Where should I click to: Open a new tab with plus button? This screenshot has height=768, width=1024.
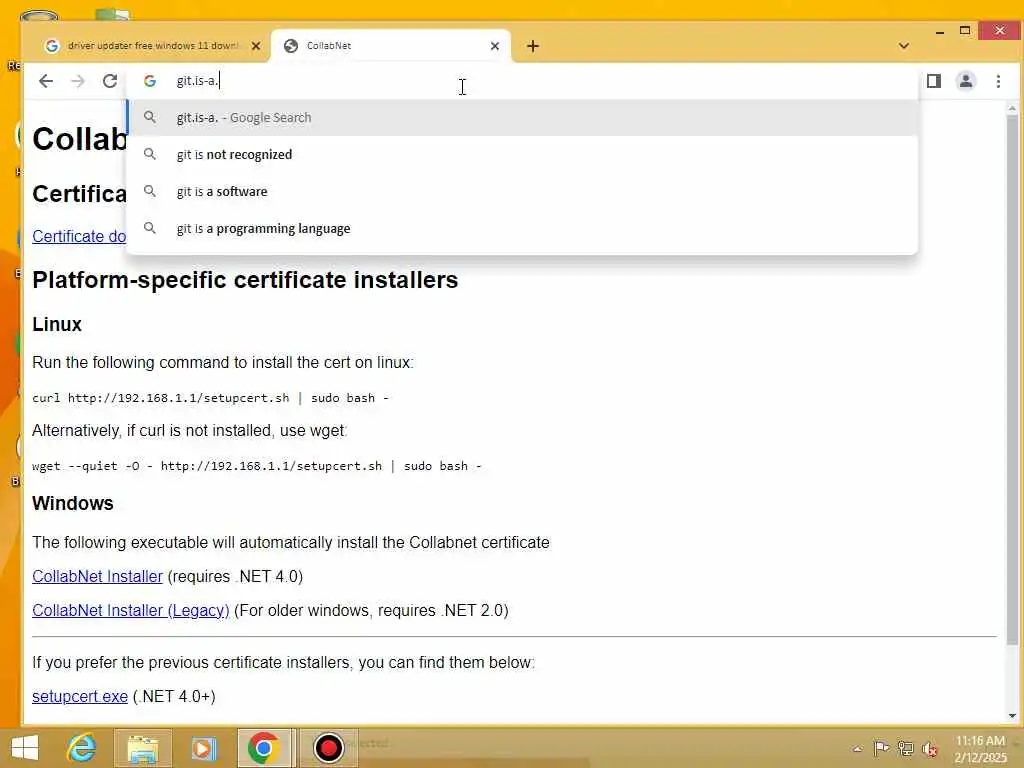(533, 46)
